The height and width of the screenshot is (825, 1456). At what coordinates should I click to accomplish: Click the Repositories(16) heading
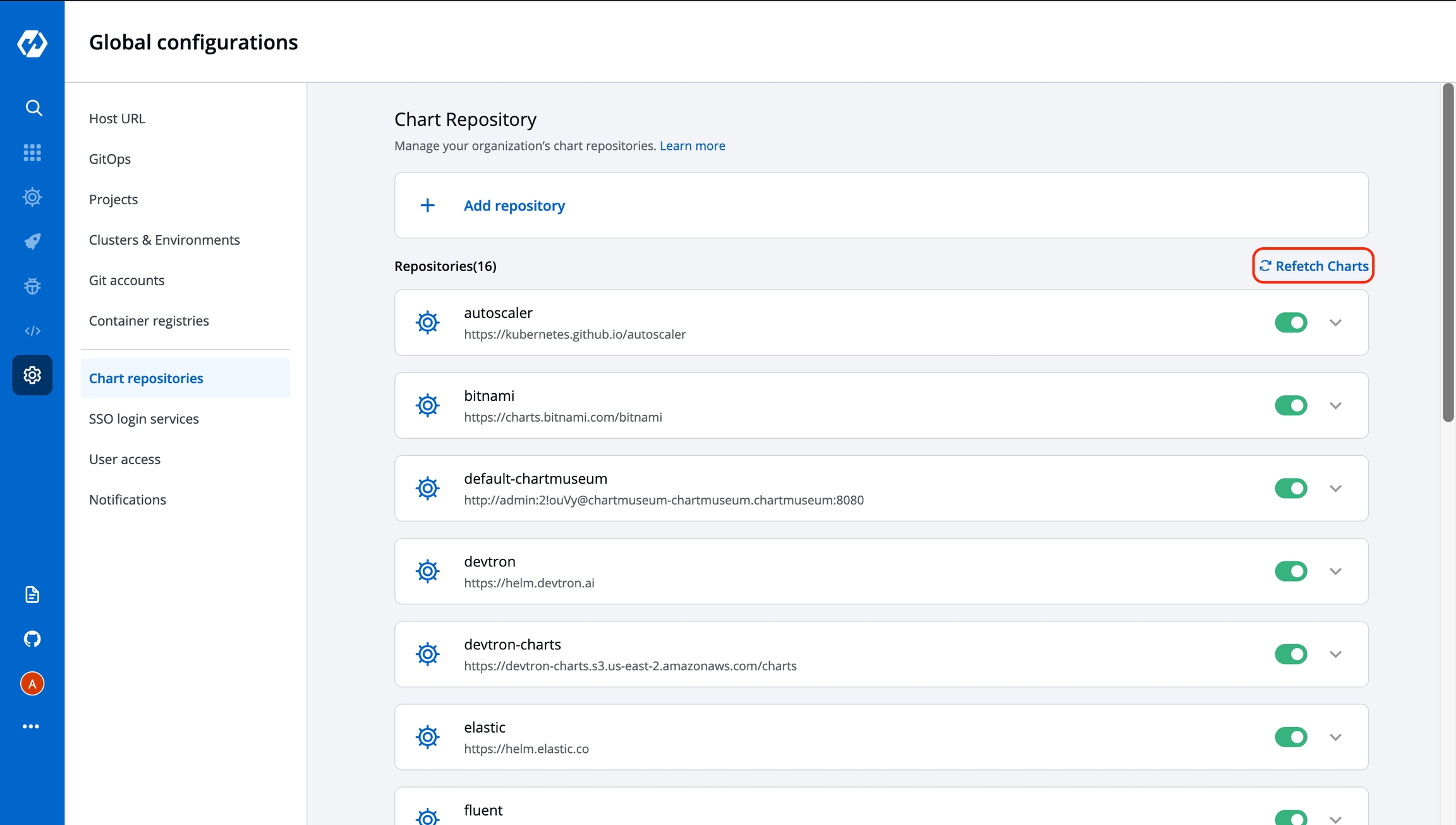(x=446, y=266)
